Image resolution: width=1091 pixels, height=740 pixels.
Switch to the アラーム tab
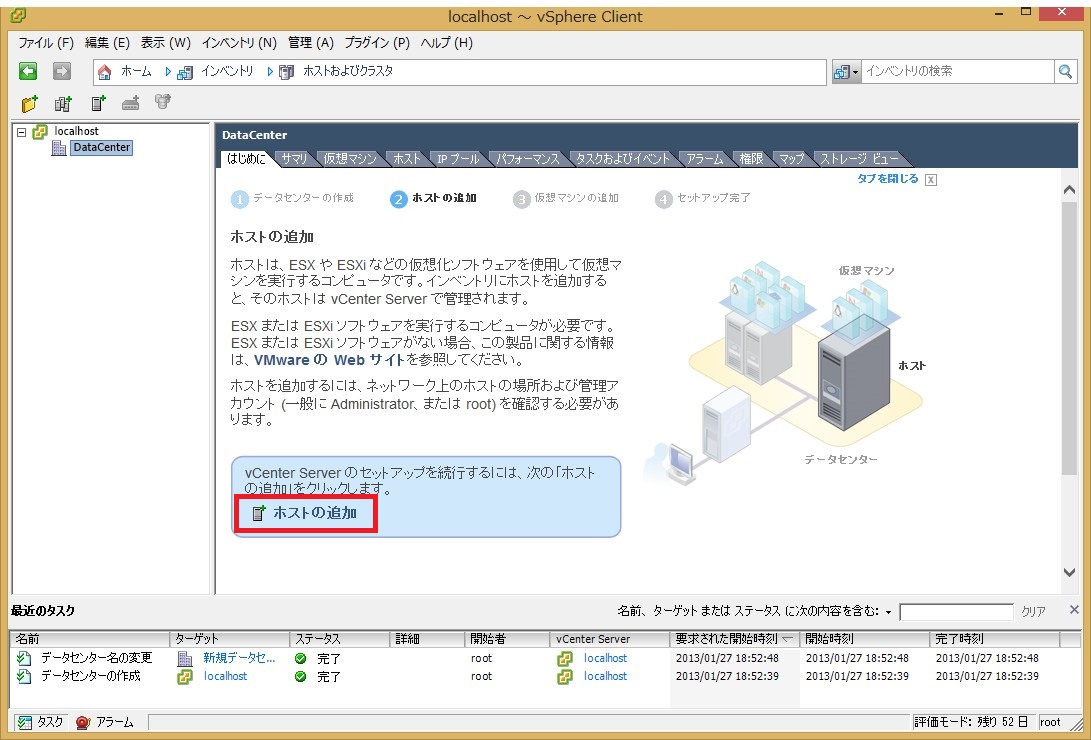pos(705,159)
